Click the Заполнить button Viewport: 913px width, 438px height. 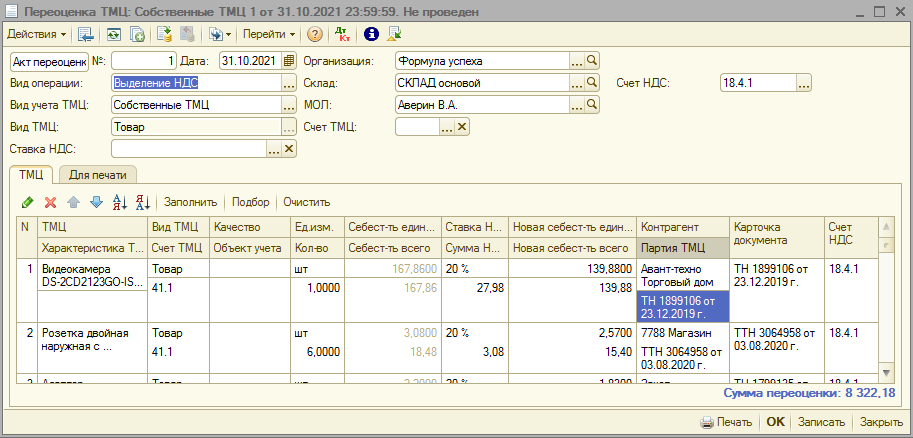coord(190,202)
